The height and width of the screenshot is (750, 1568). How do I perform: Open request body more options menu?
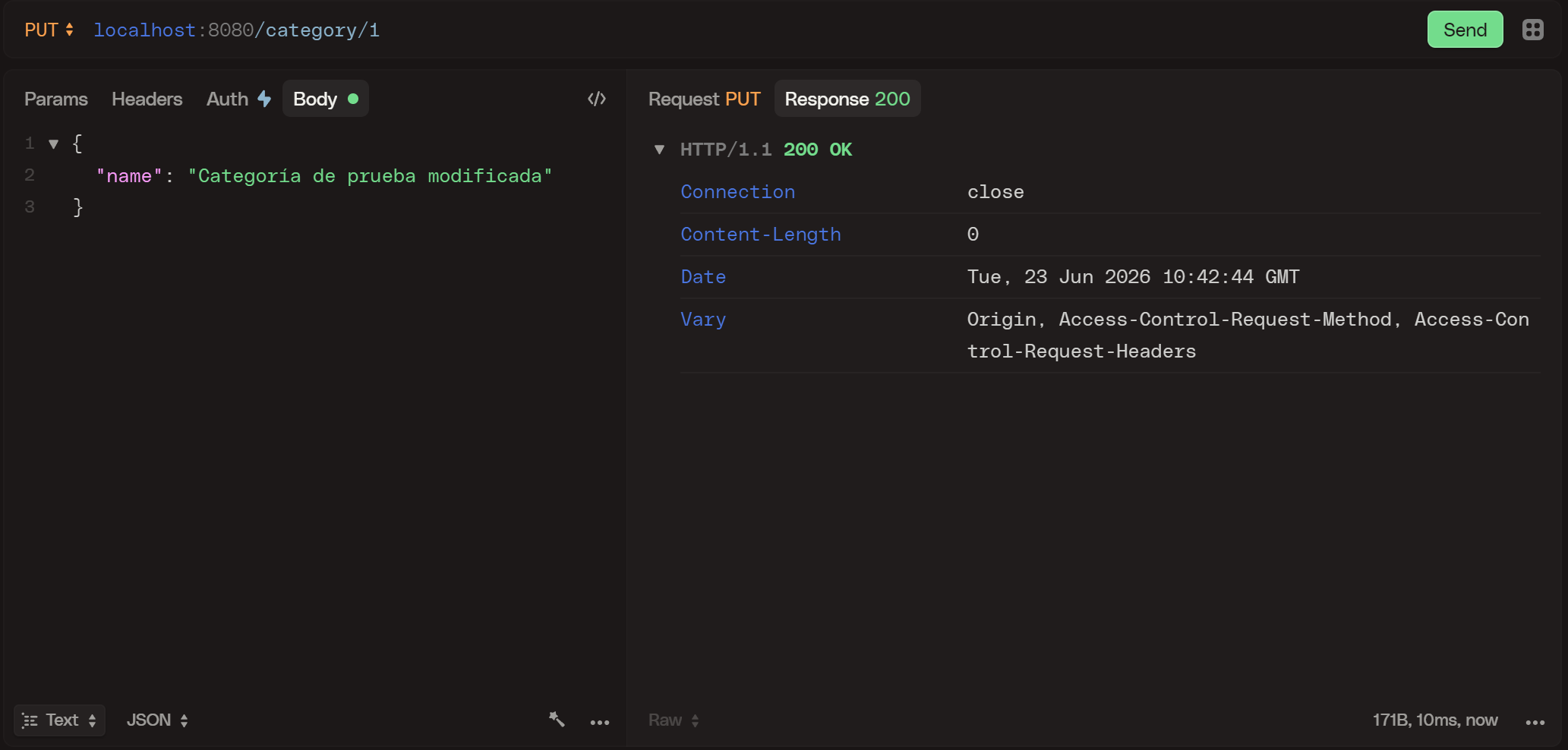(x=600, y=722)
